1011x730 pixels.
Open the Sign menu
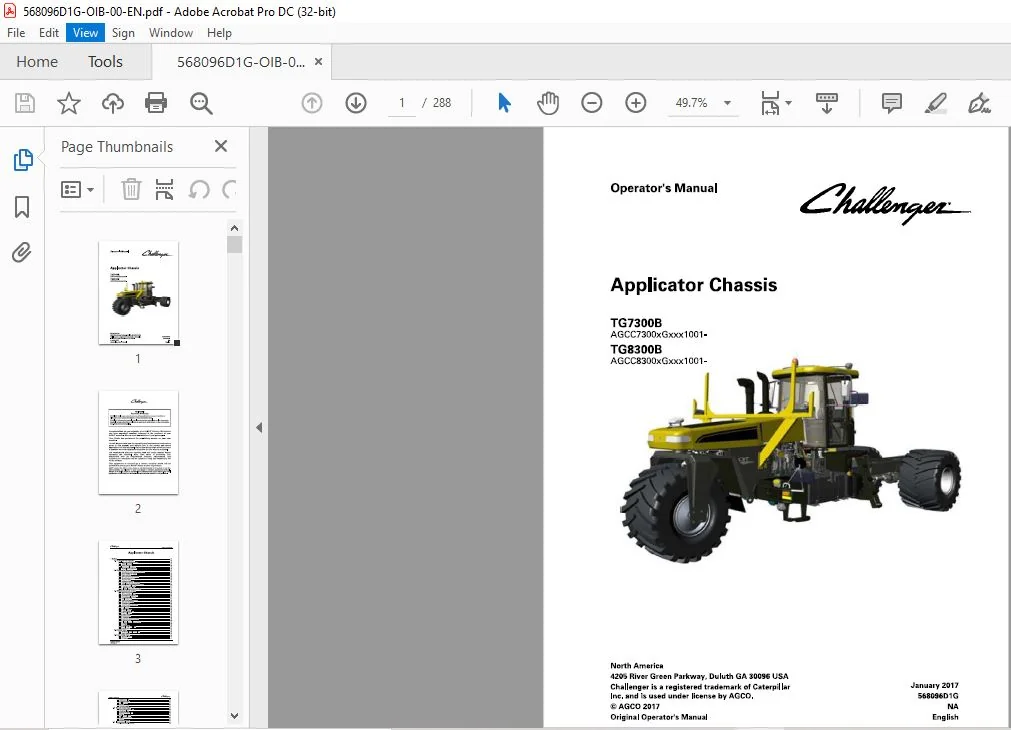click(123, 33)
